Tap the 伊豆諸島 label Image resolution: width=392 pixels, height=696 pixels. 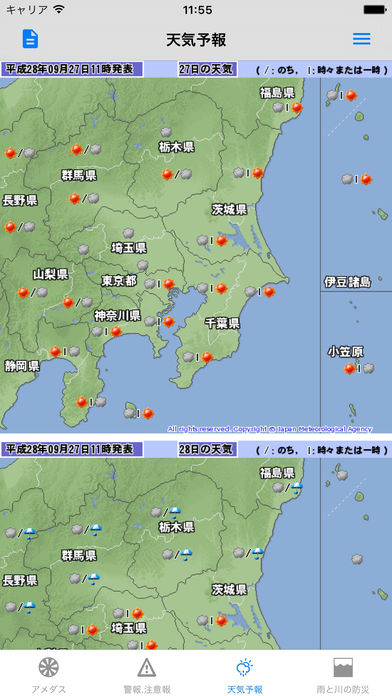[x=347, y=282]
